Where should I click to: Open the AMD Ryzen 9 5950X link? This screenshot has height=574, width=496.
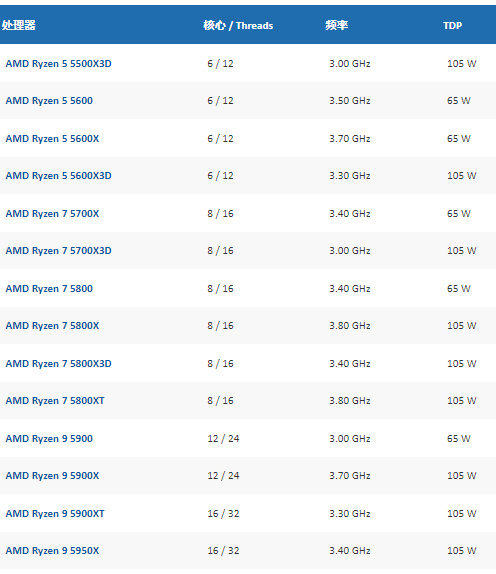(52, 551)
